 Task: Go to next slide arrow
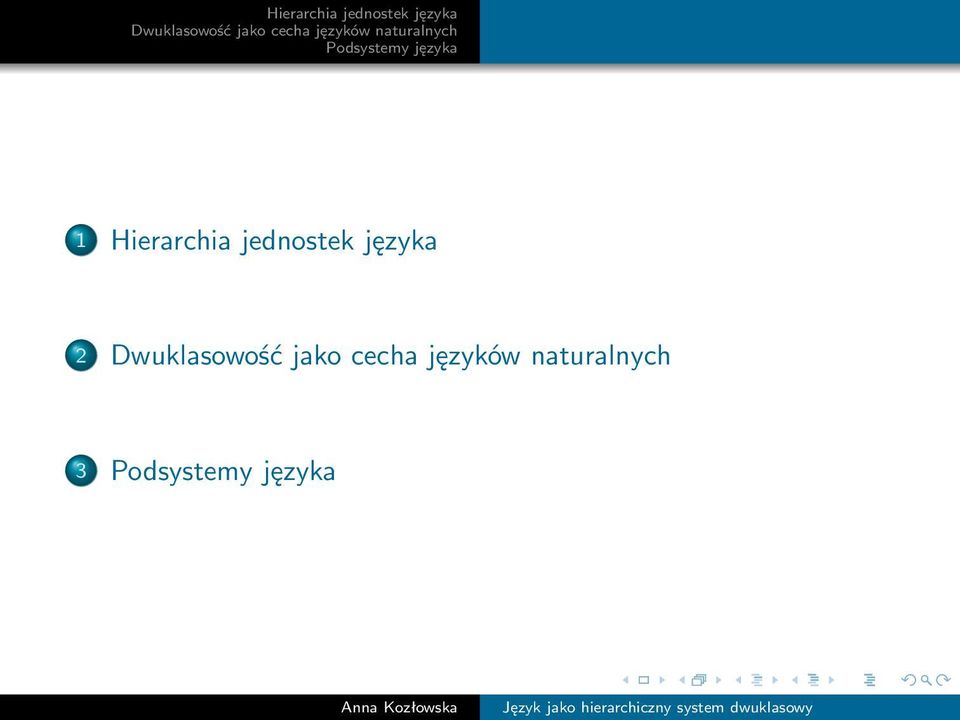(x=662, y=680)
